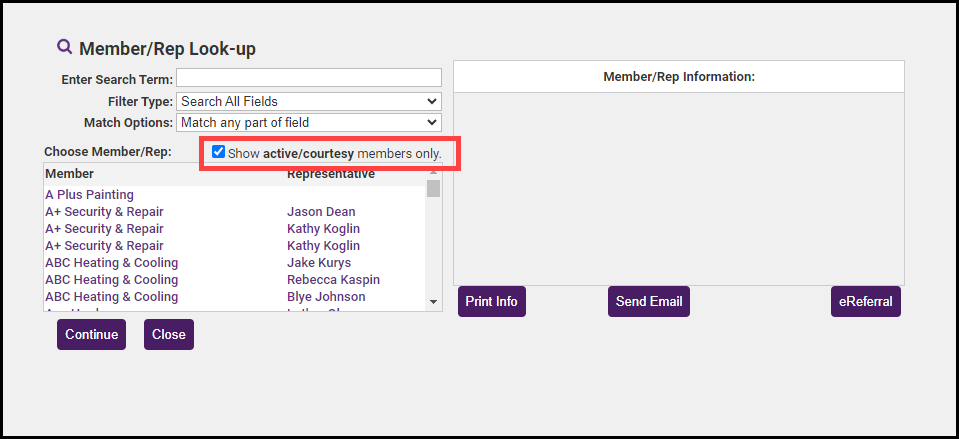
Task: Click the member list scroll up arrow
Action: click(433, 172)
